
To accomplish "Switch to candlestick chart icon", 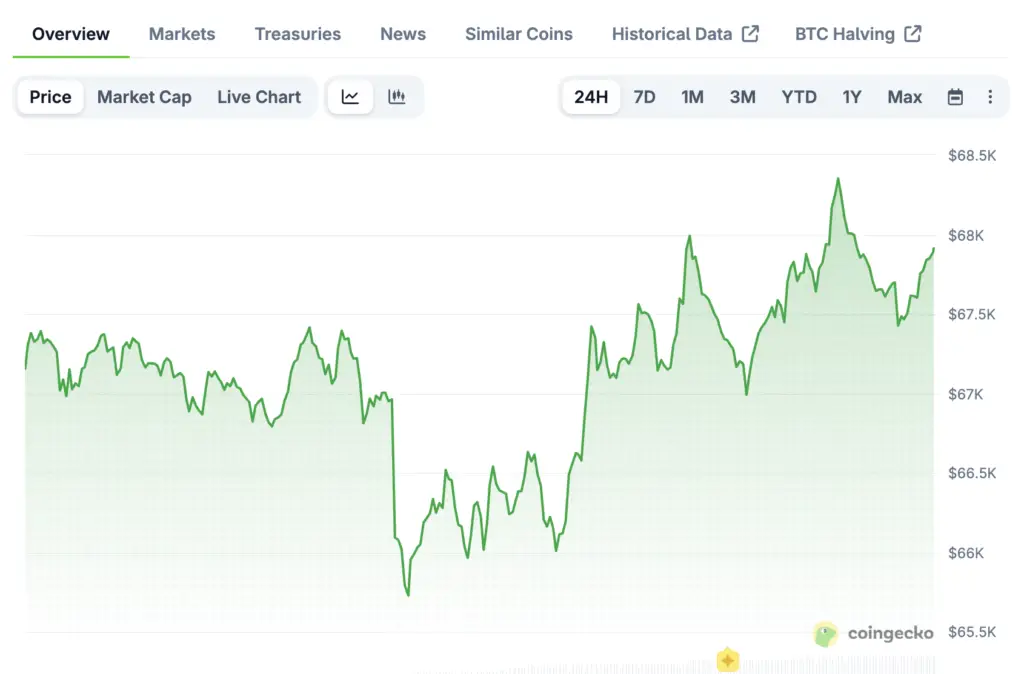I will (397, 97).
